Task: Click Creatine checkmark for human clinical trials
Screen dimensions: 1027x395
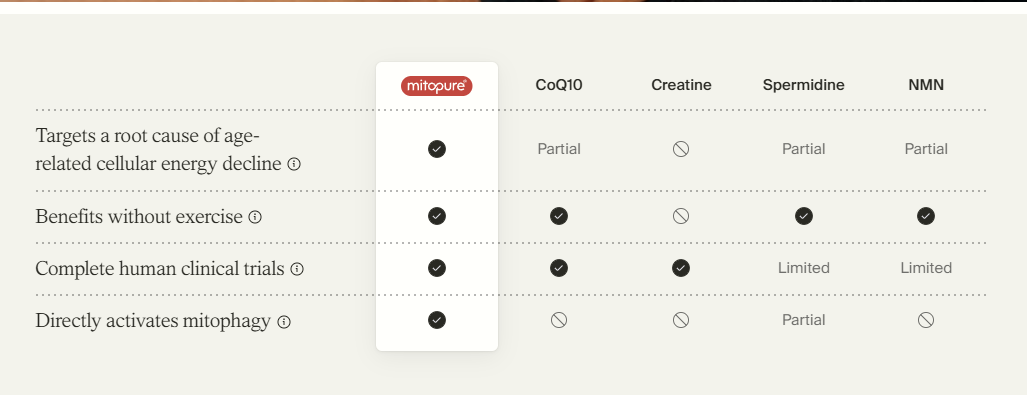Action: pos(681,268)
